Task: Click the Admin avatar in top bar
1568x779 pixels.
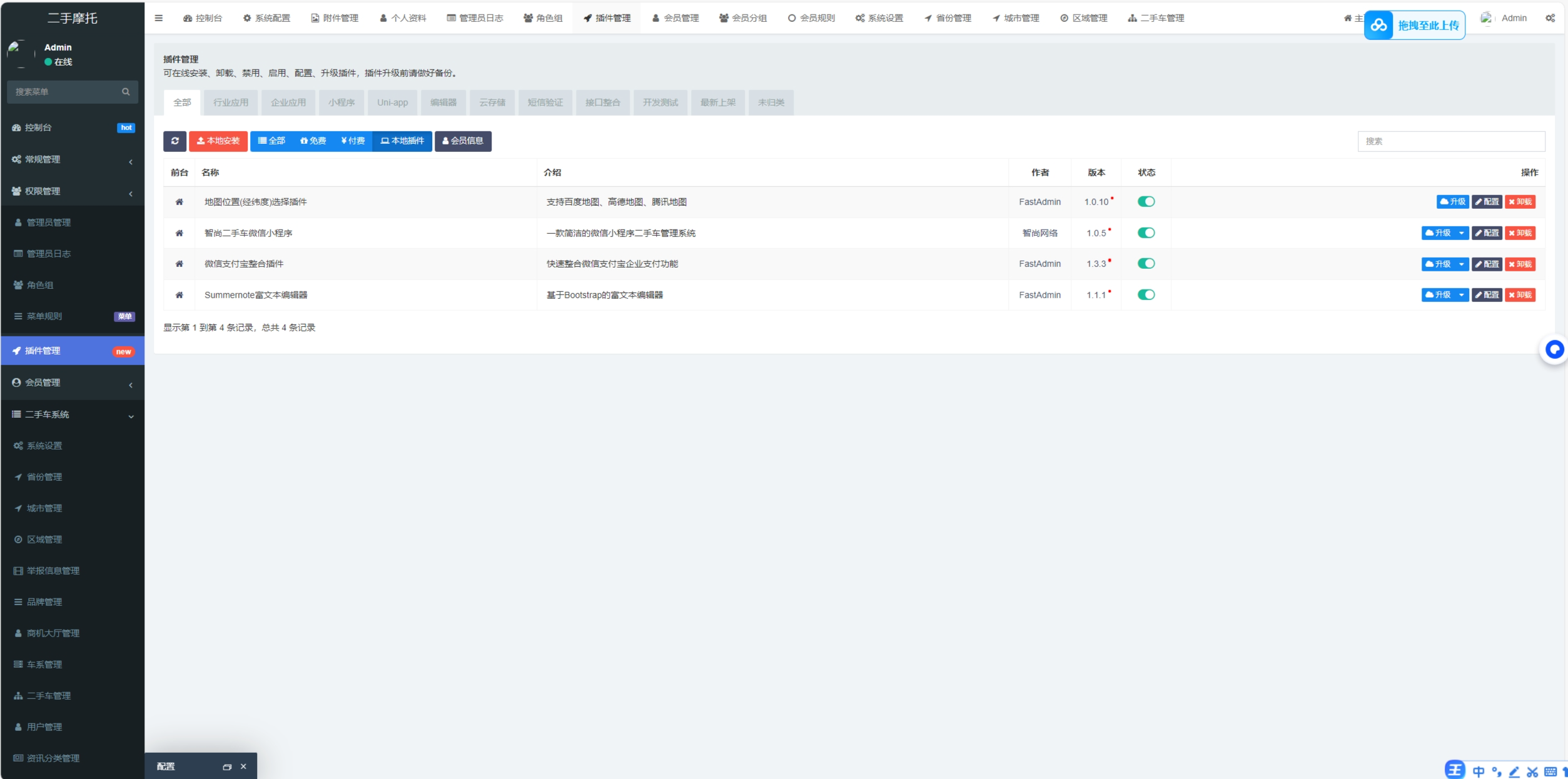Action: click(1486, 18)
